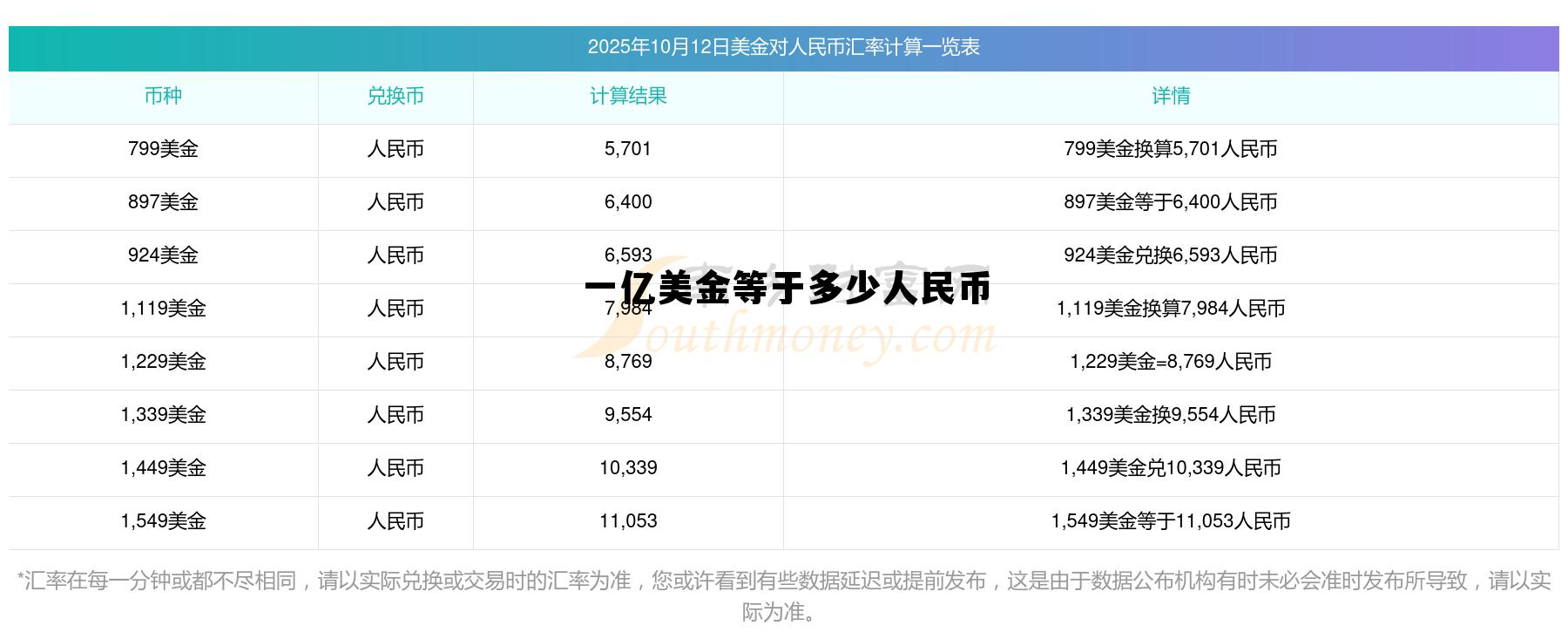
Task: Click the 924美金 cell
Action: (x=163, y=255)
